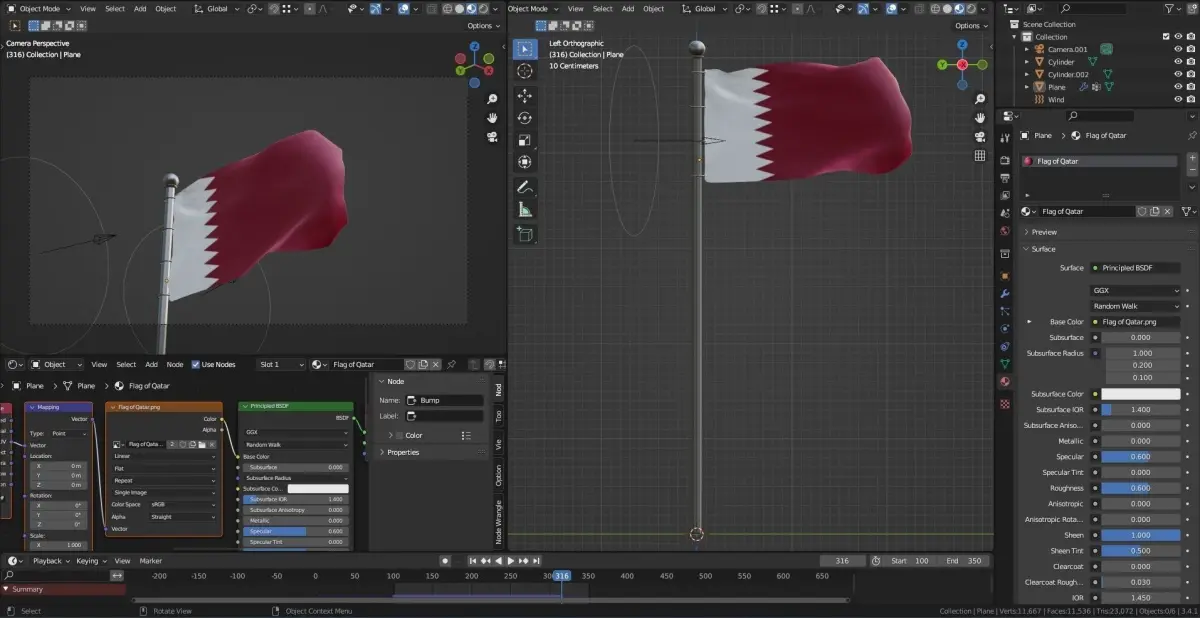Click the pan hand icon in right viewport
The height and width of the screenshot is (618, 1200).
pos(980,118)
